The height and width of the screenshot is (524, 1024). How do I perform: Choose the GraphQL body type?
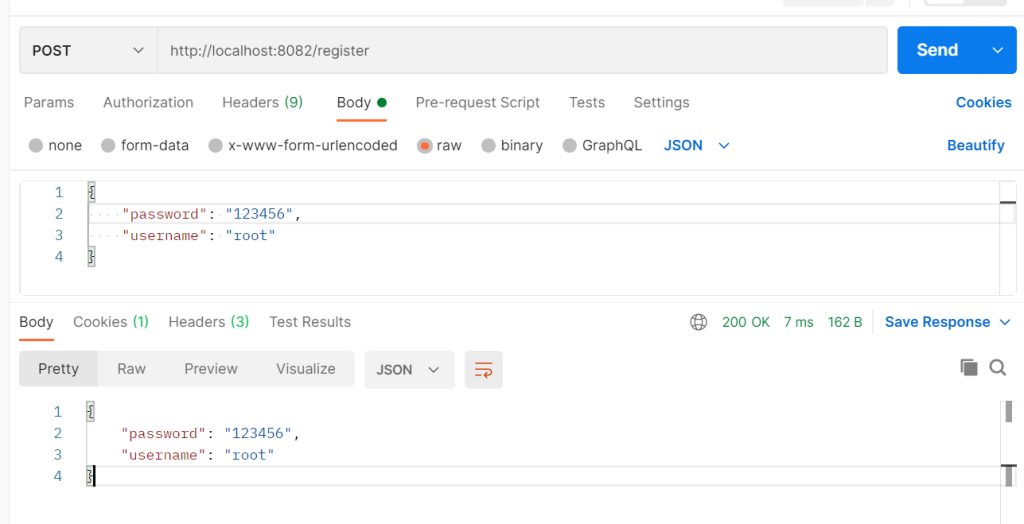(x=570, y=146)
